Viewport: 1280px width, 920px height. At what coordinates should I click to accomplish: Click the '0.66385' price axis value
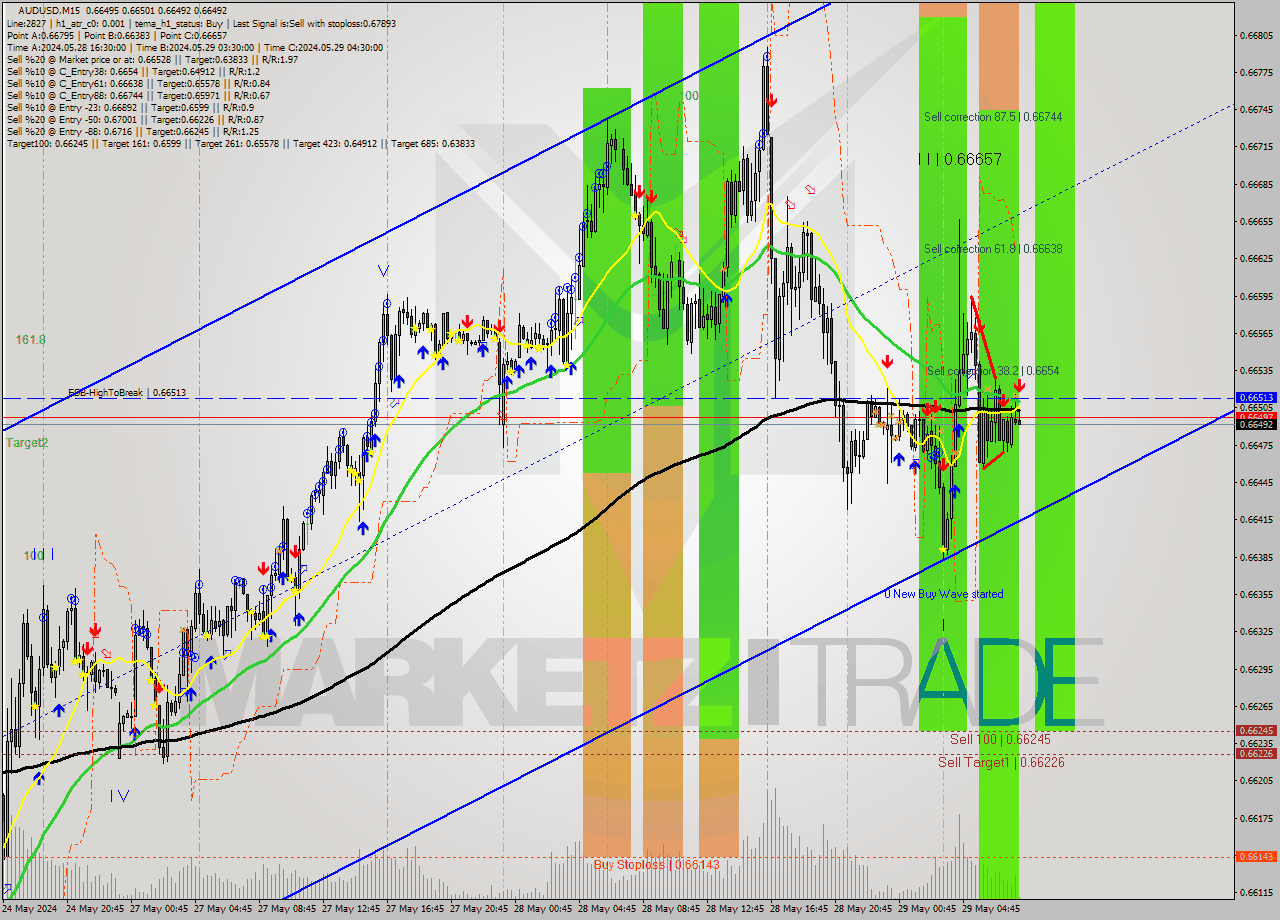tap(1256, 557)
